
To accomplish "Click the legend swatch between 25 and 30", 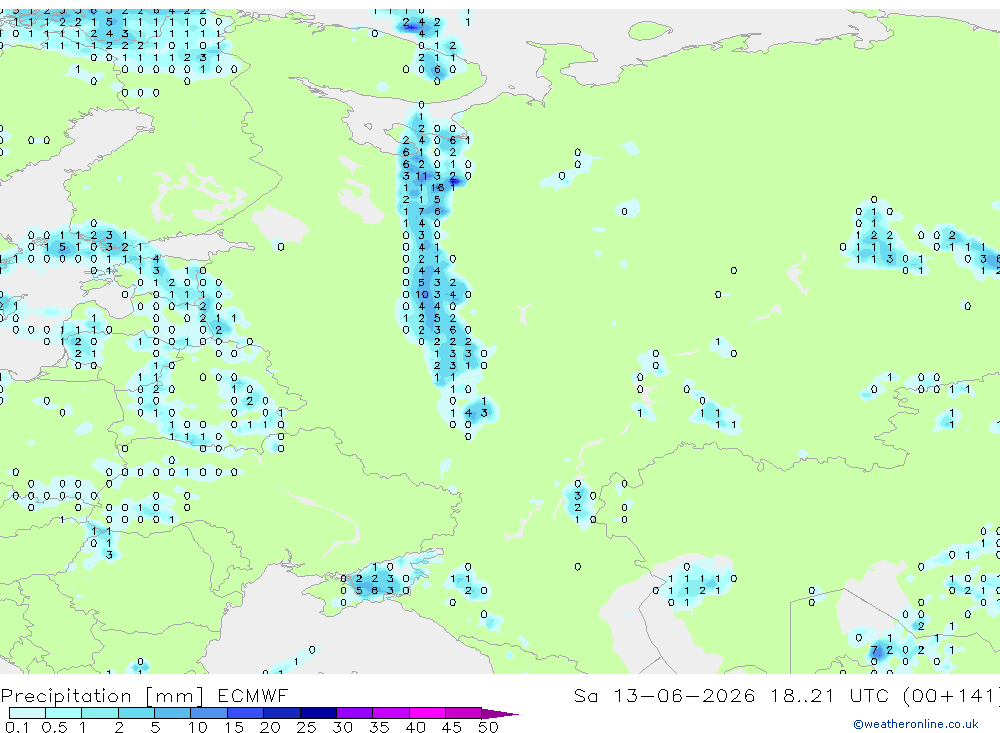I will [318, 713].
